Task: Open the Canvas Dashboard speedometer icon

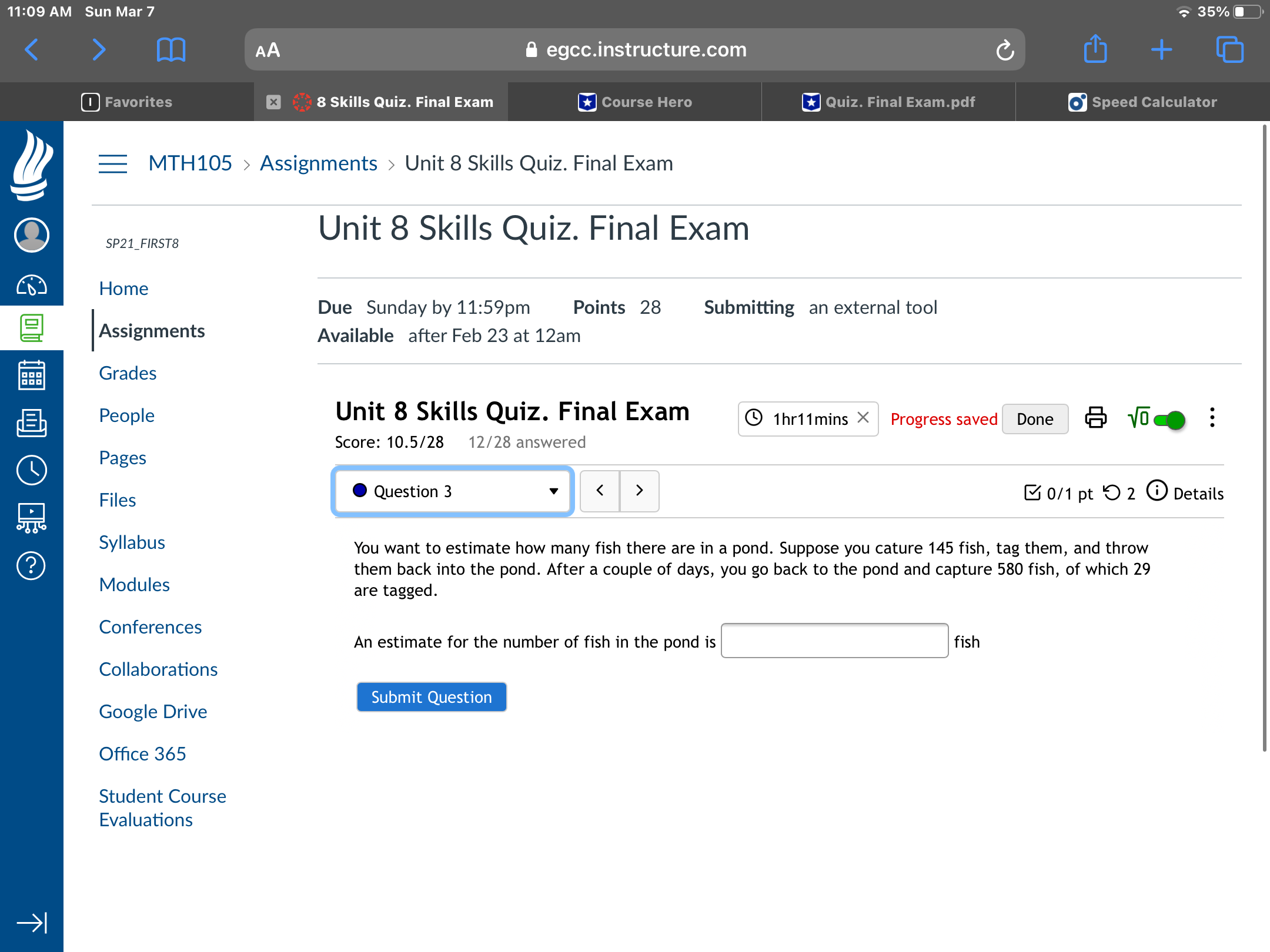Action: (x=31, y=286)
